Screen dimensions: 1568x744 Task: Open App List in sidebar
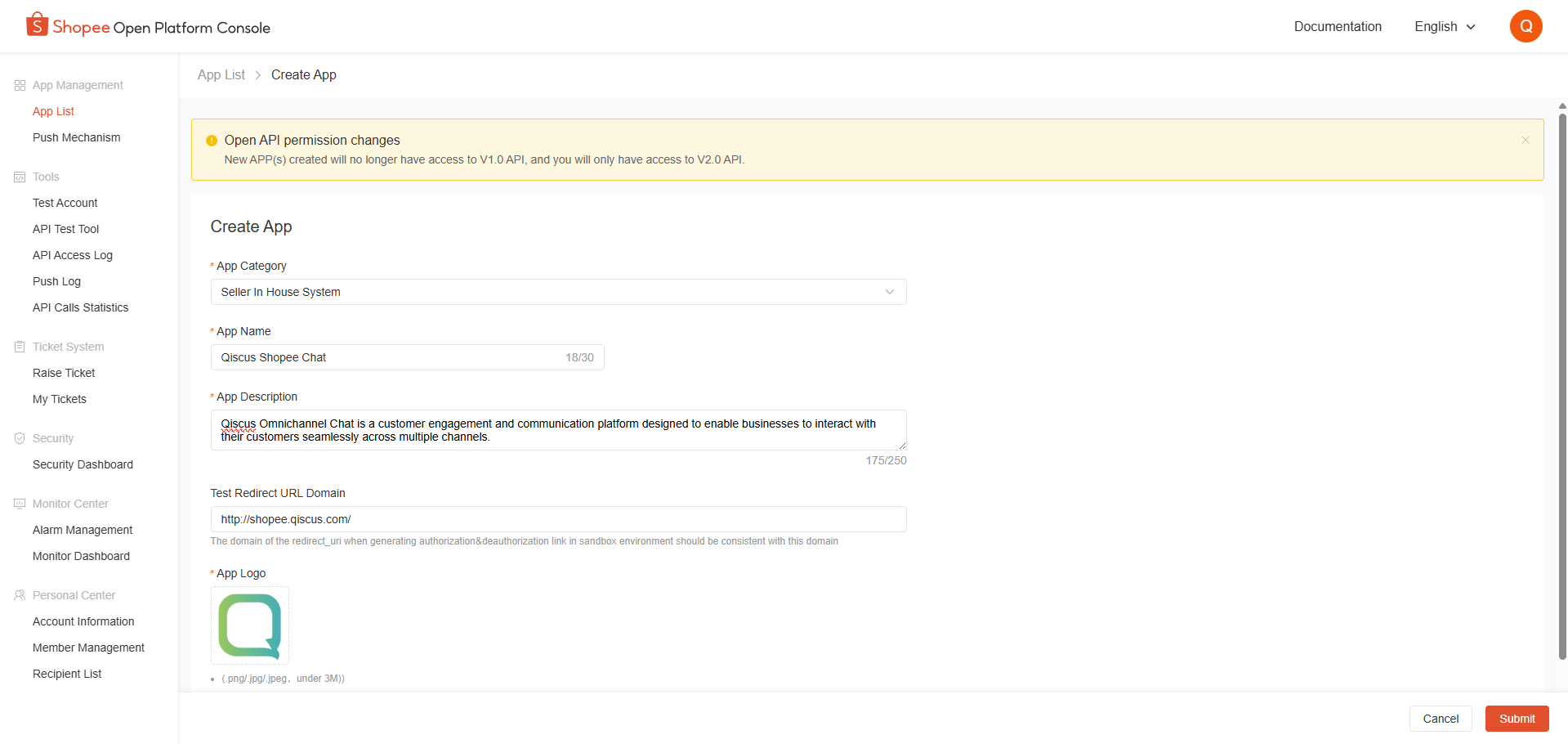(53, 111)
